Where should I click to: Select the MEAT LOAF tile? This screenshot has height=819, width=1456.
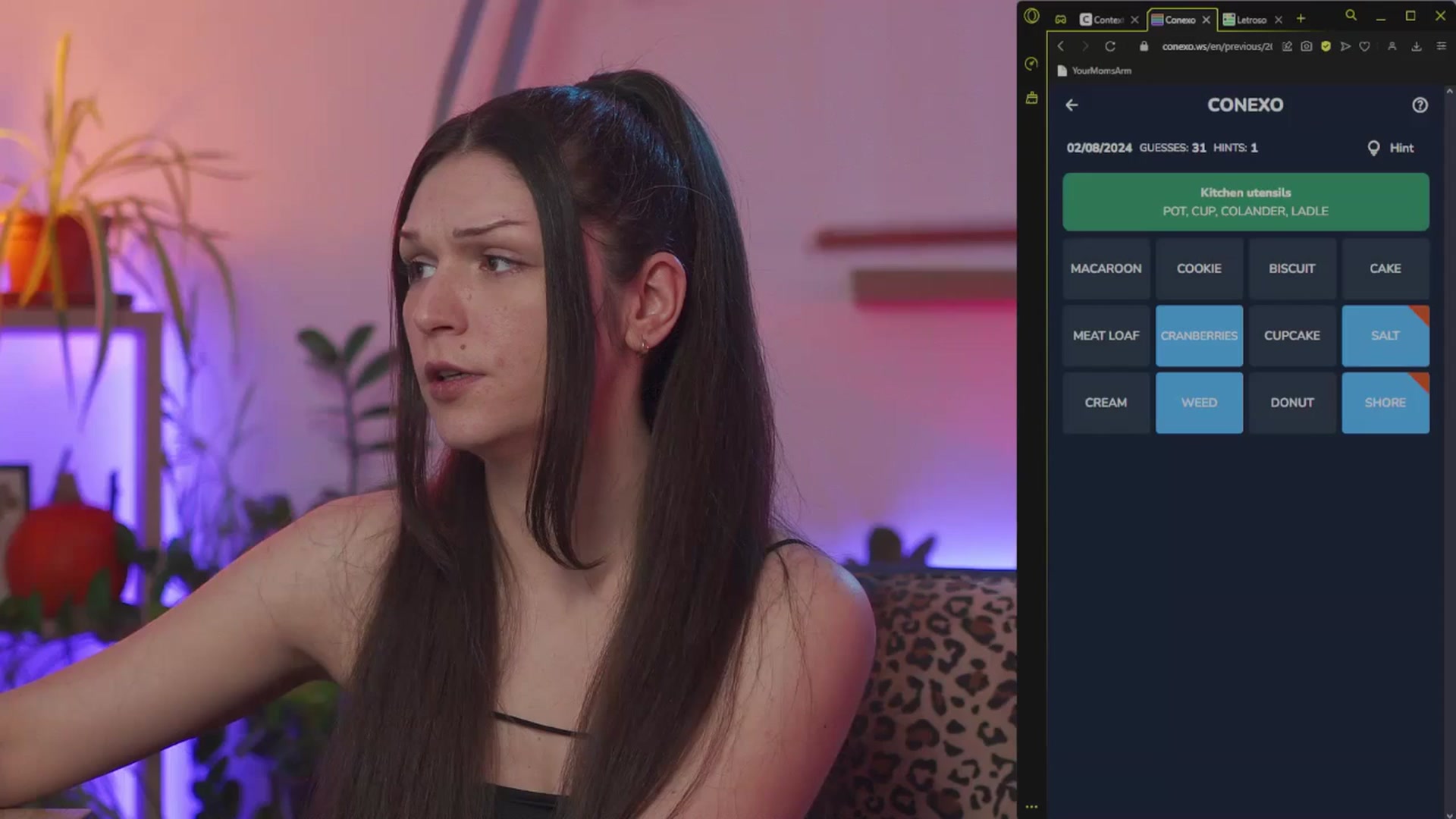tap(1106, 335)
